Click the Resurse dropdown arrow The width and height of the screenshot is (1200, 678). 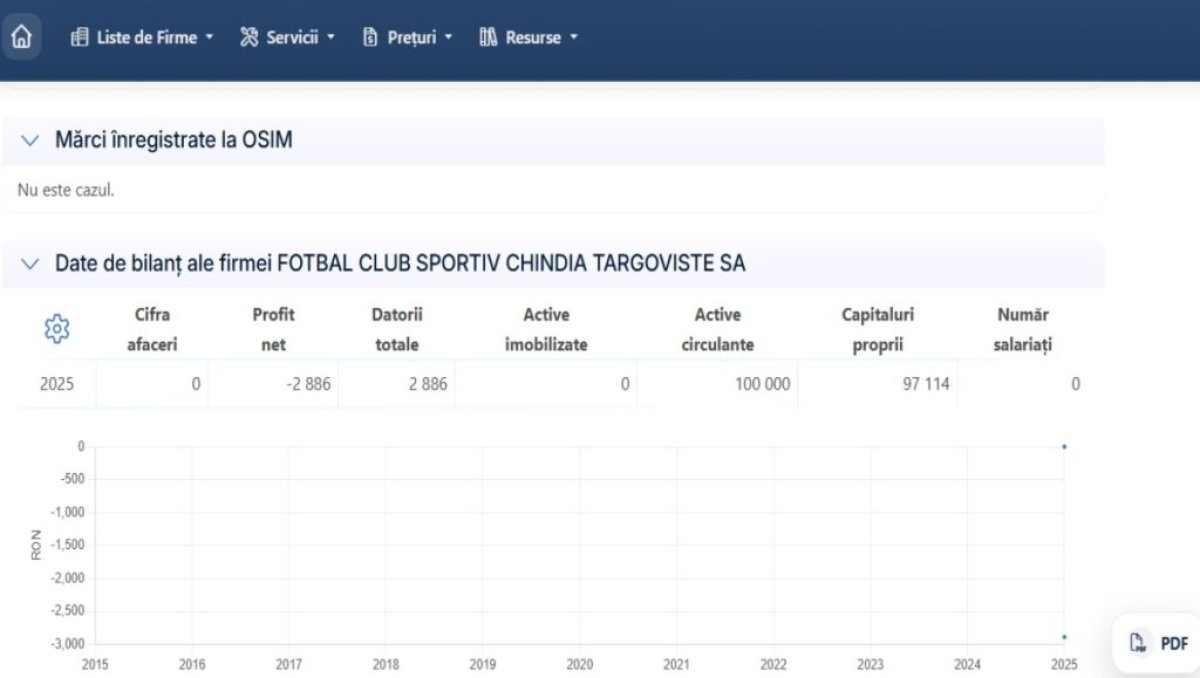(x=573, y=38)
